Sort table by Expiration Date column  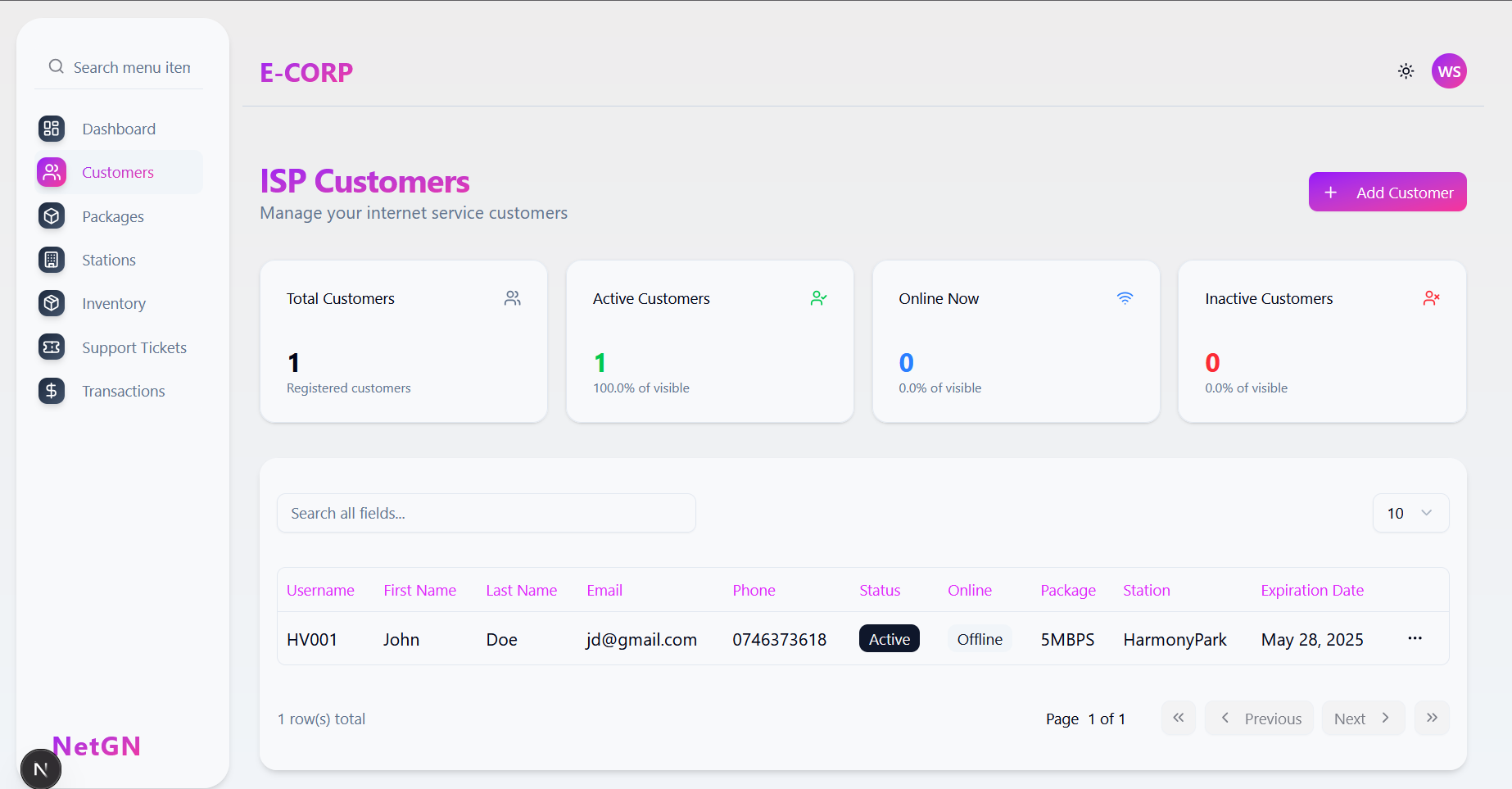(1311, 590)
